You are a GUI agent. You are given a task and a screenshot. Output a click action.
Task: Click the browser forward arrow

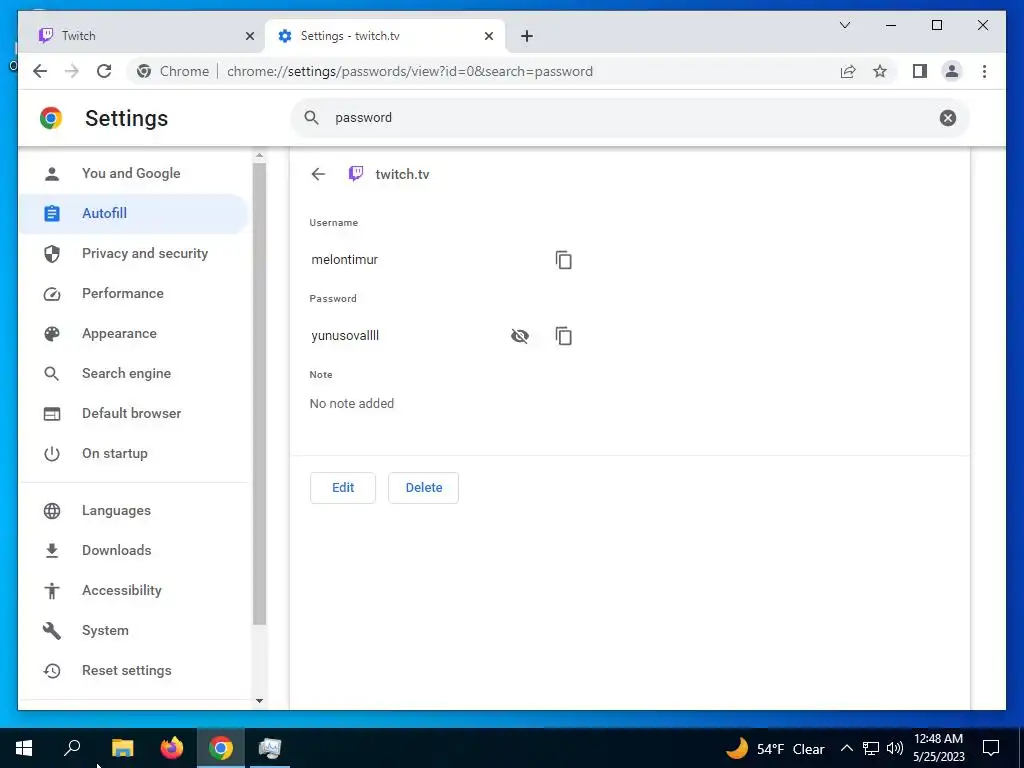tap(72, 71)
